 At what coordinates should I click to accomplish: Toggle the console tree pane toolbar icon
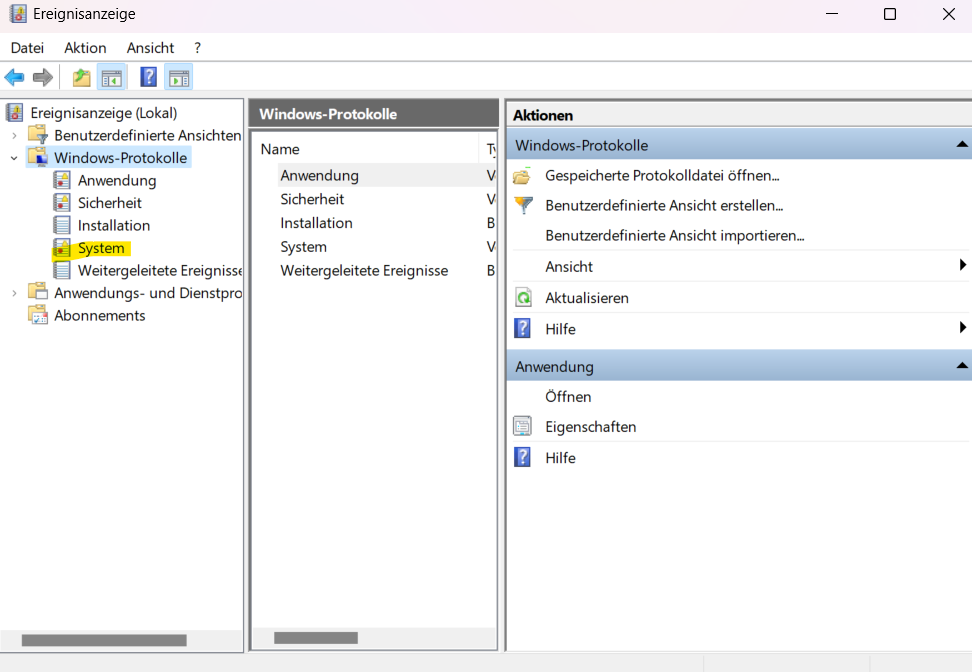(x=112, y=77)
